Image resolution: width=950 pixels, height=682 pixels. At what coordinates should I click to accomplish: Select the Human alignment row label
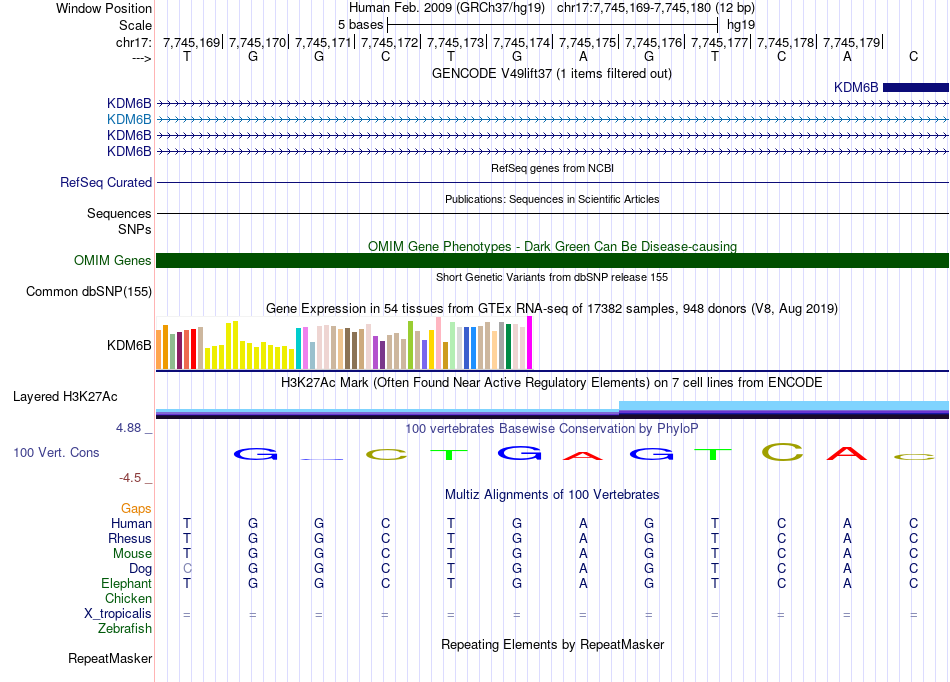(x=131, y=523)
